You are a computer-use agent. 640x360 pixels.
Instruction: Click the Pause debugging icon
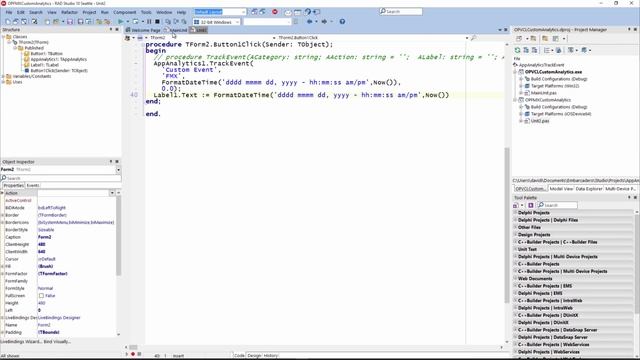[x=149, y=22]
